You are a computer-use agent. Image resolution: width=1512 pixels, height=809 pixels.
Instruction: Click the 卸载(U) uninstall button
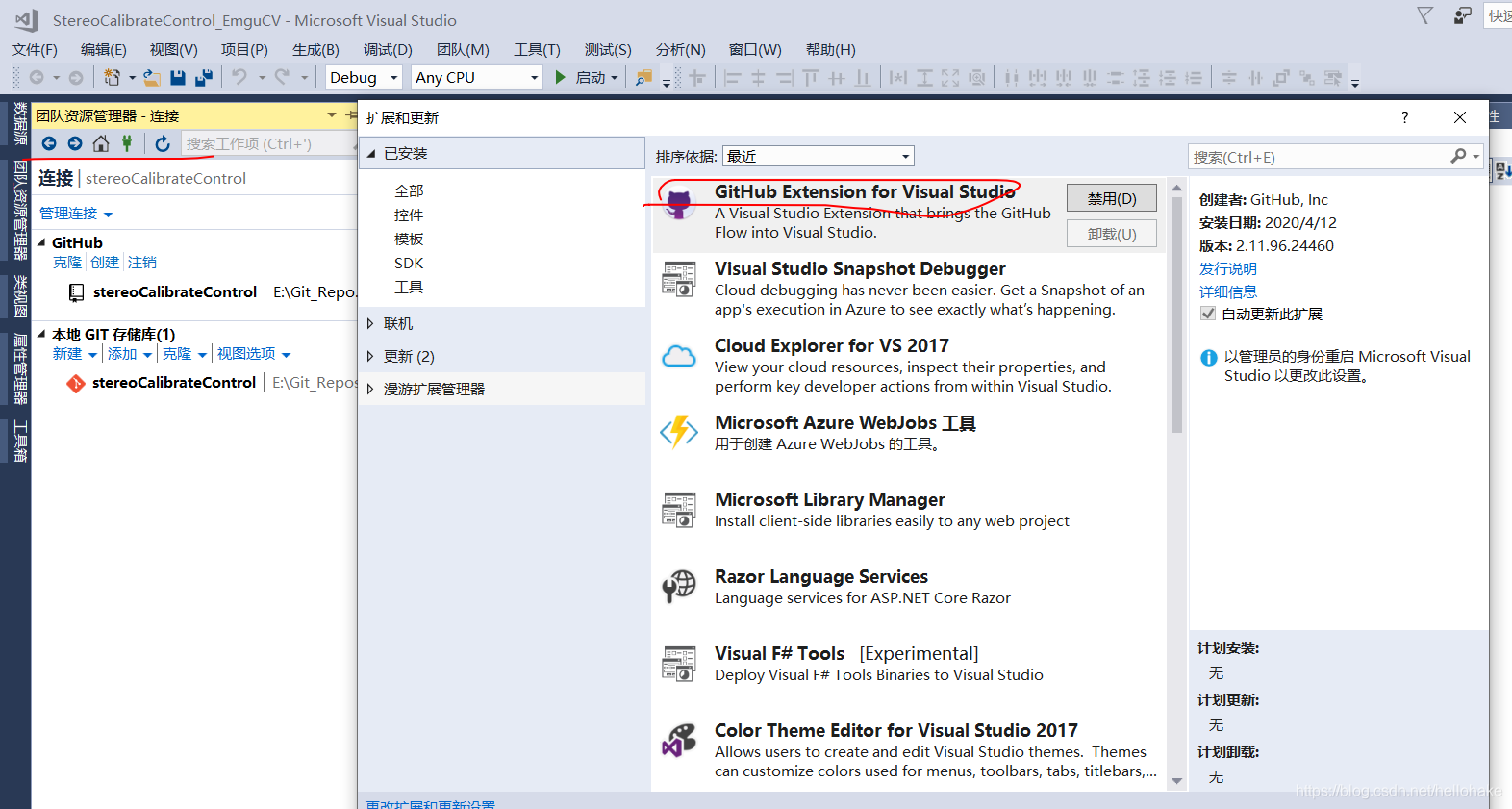(1112, 234)
